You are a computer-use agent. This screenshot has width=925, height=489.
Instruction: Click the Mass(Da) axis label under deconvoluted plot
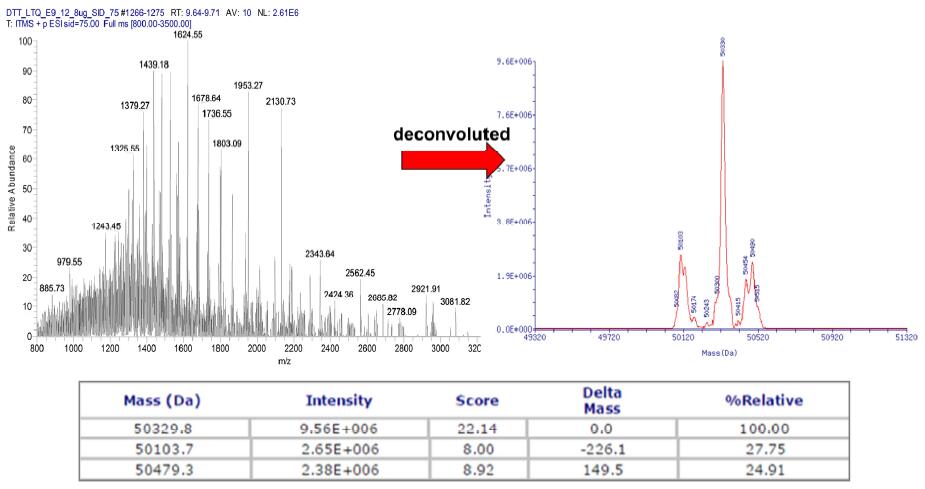click(720, 354)
